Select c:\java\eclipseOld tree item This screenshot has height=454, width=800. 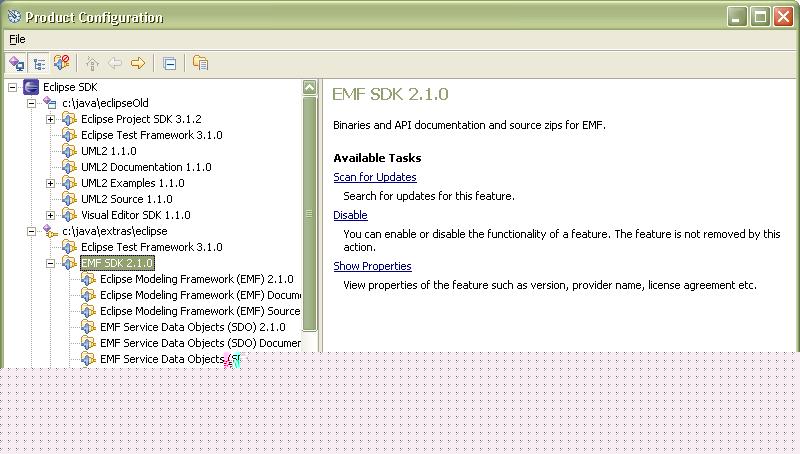point(105,103)
